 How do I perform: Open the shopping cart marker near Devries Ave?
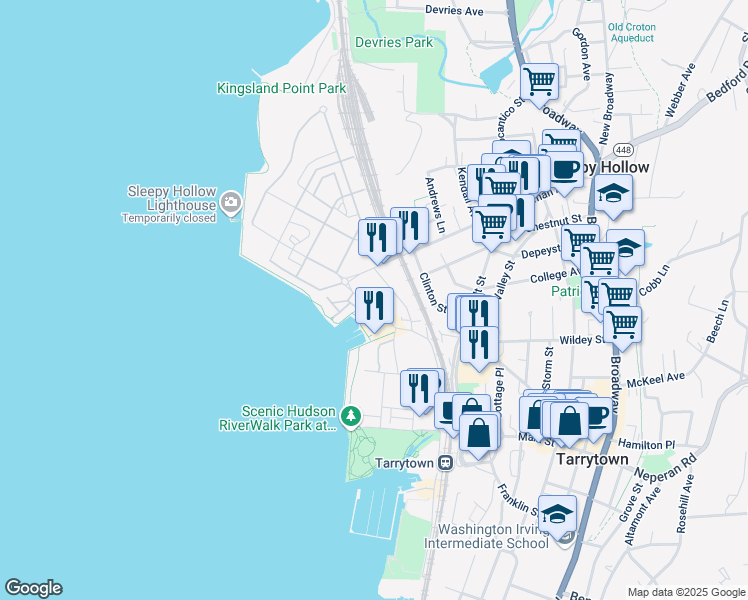point(540,82)
